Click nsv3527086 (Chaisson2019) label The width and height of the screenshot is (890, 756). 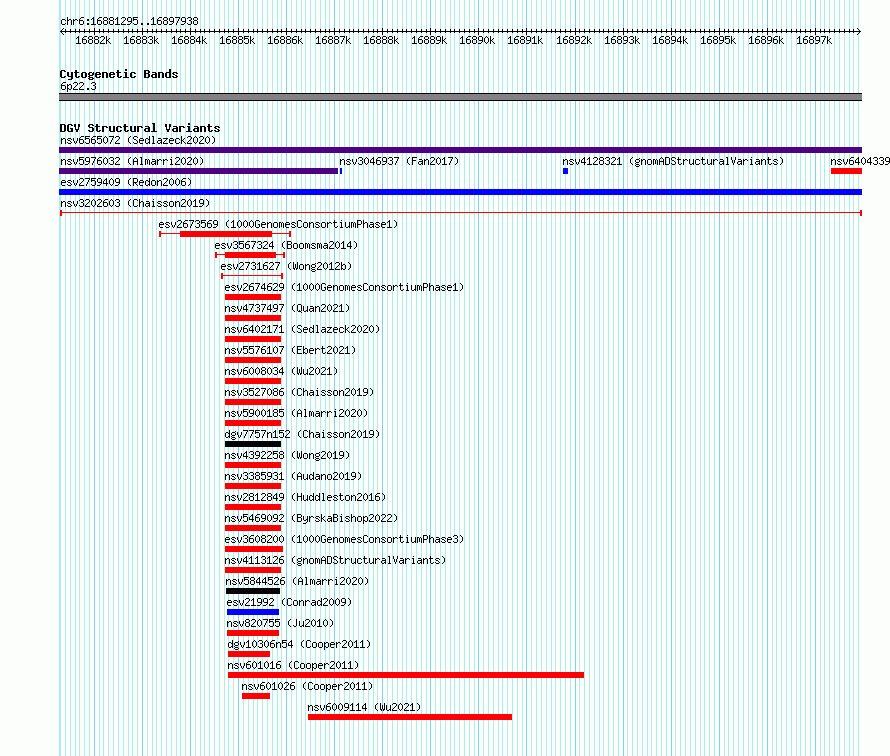coord(299,392)
